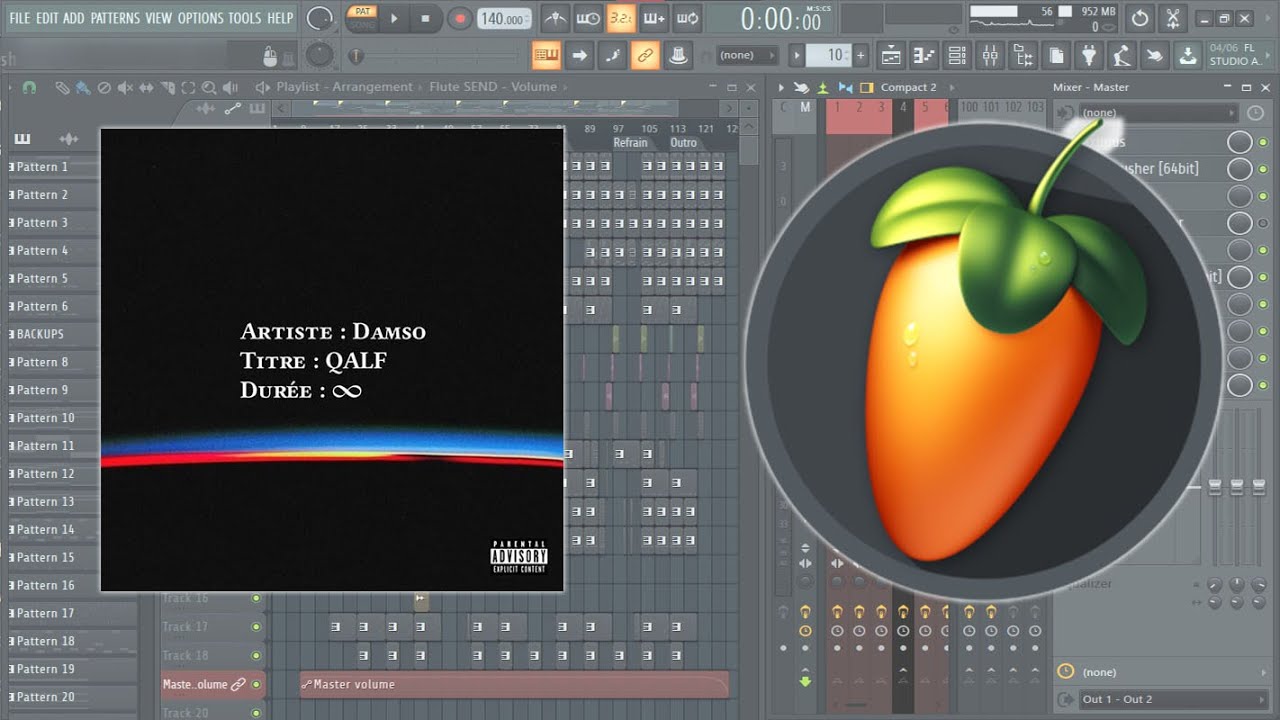Screen dimensions: 1280x720
Task: Adjust the master pitch knob below volume
Action: point(319,55)
